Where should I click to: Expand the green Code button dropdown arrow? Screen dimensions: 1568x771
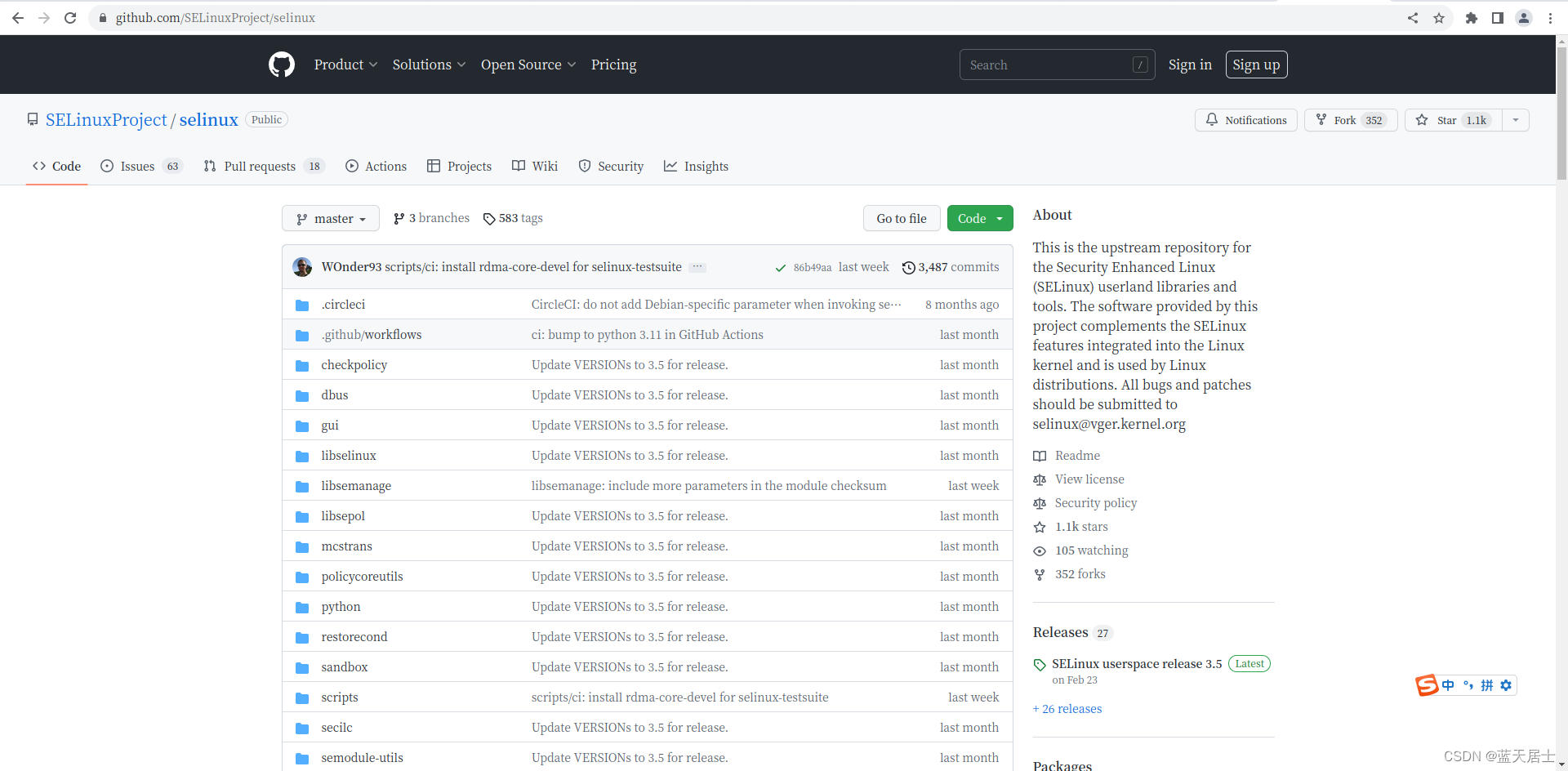1001,218
